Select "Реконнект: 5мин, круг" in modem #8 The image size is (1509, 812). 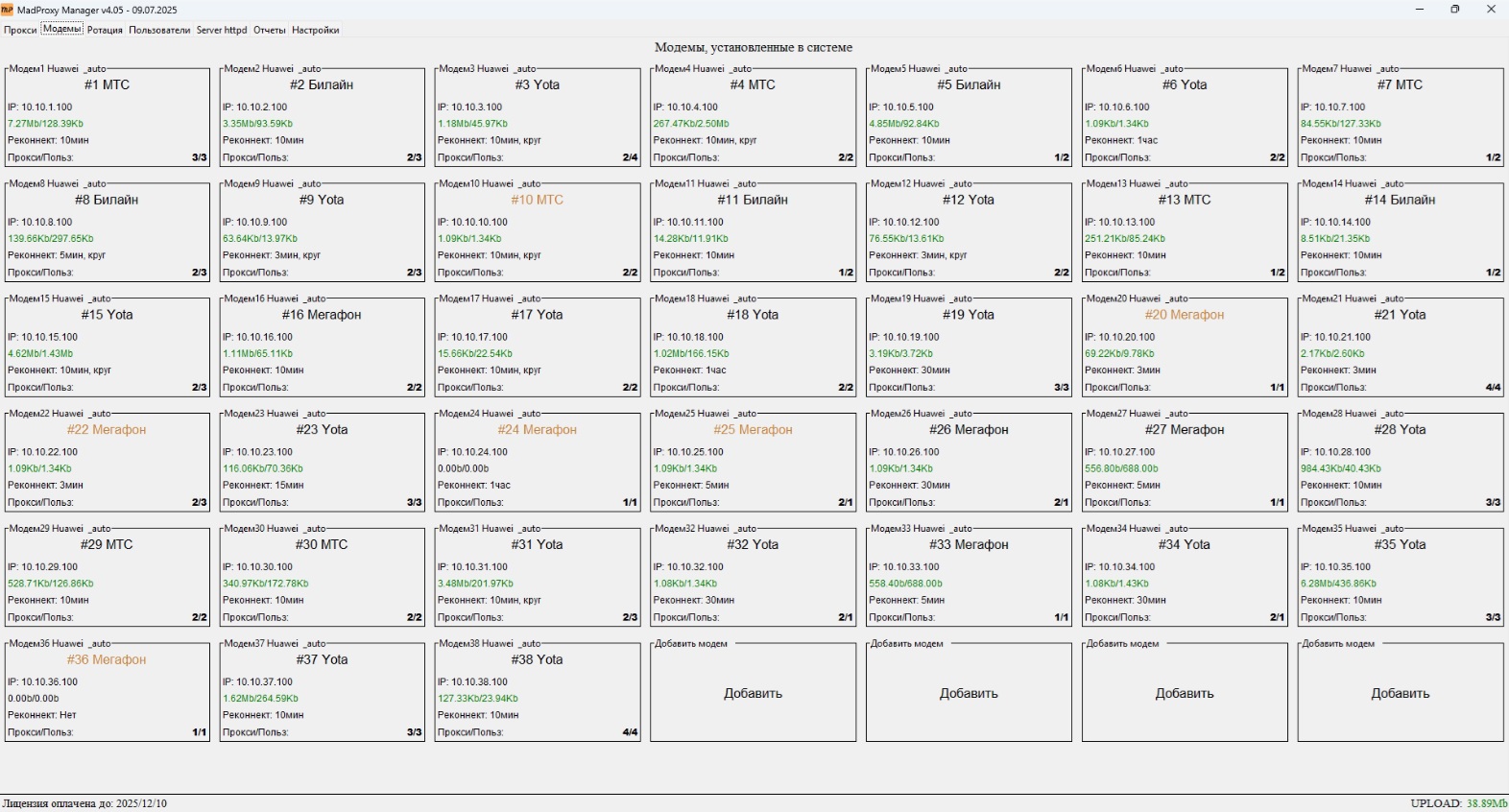click(57, 255)
